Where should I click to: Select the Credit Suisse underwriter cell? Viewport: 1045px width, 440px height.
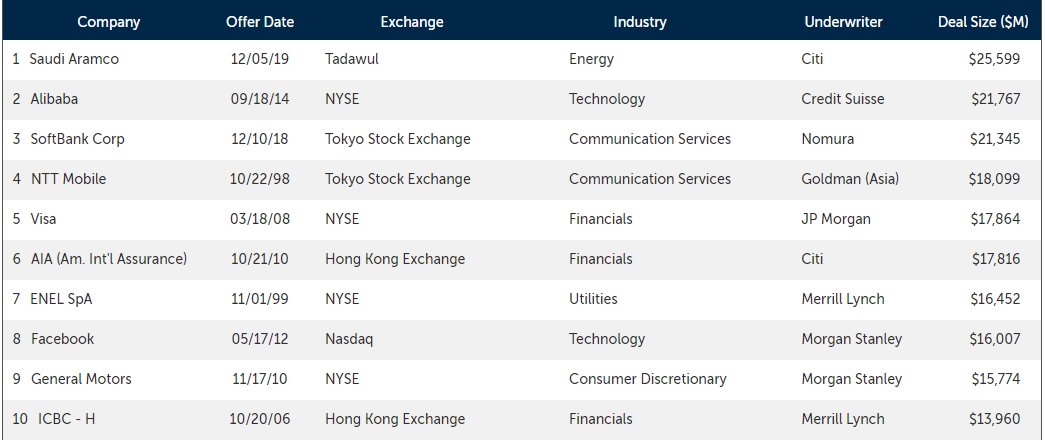coord(843,99)
